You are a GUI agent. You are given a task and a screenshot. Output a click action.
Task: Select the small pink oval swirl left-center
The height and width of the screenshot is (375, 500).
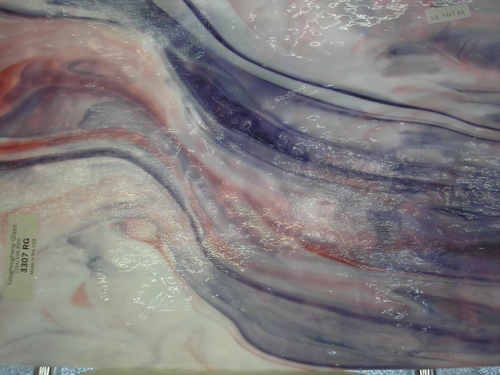pyautogui.click(x=140, y=230)
